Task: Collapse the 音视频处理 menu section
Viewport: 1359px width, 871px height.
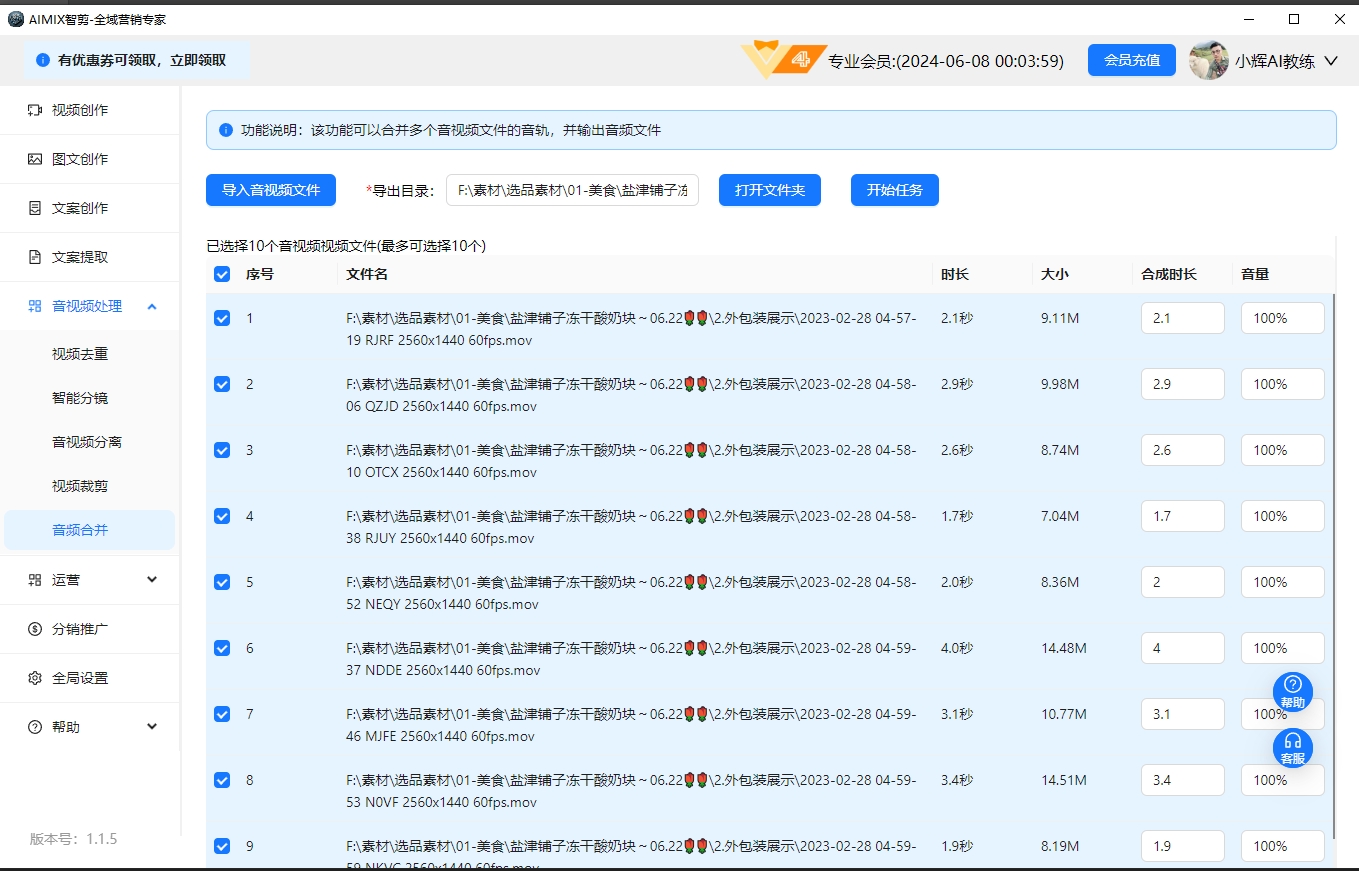Action: tap(152, 306)
